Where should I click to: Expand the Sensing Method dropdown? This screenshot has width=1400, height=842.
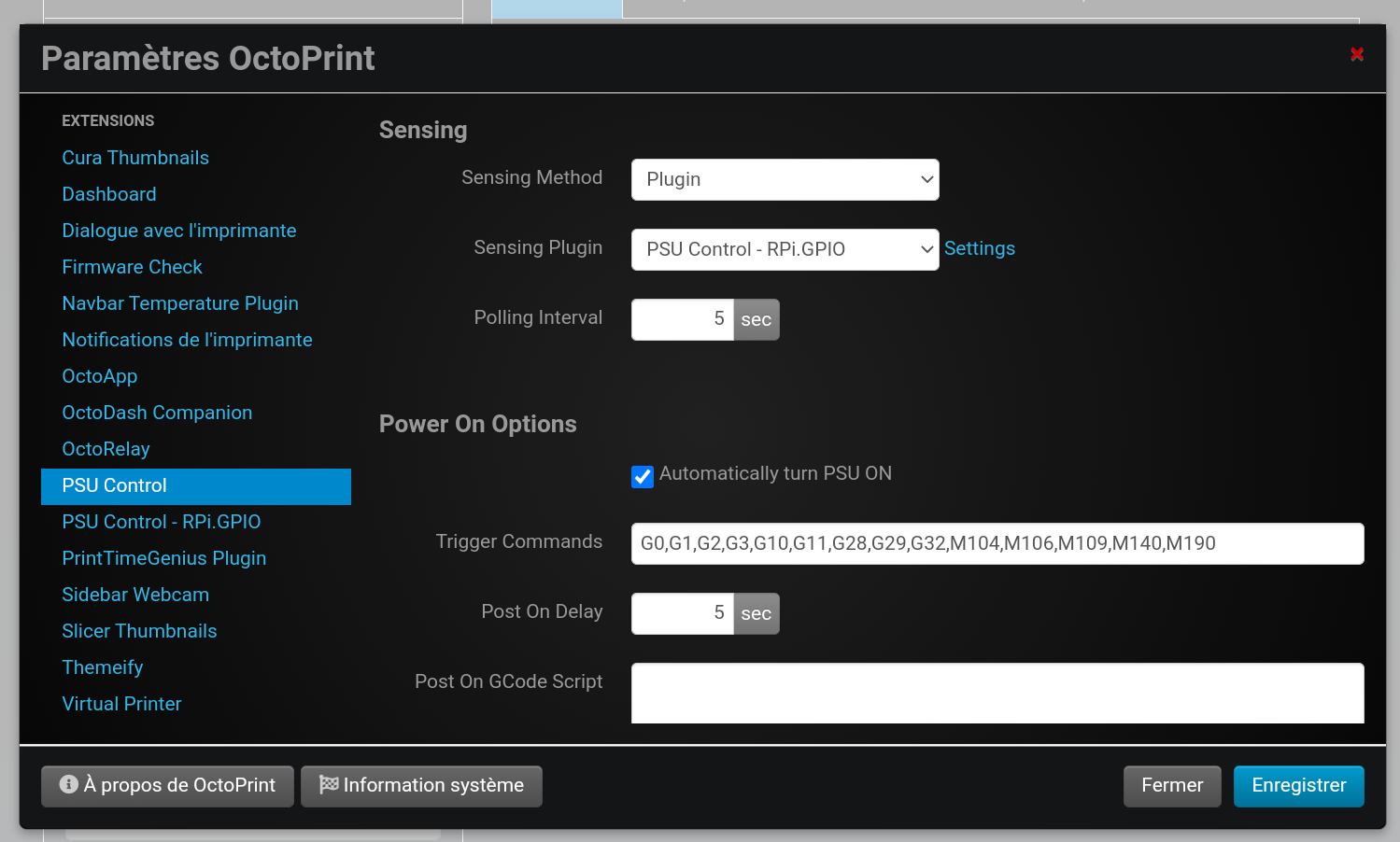(785, 179)
